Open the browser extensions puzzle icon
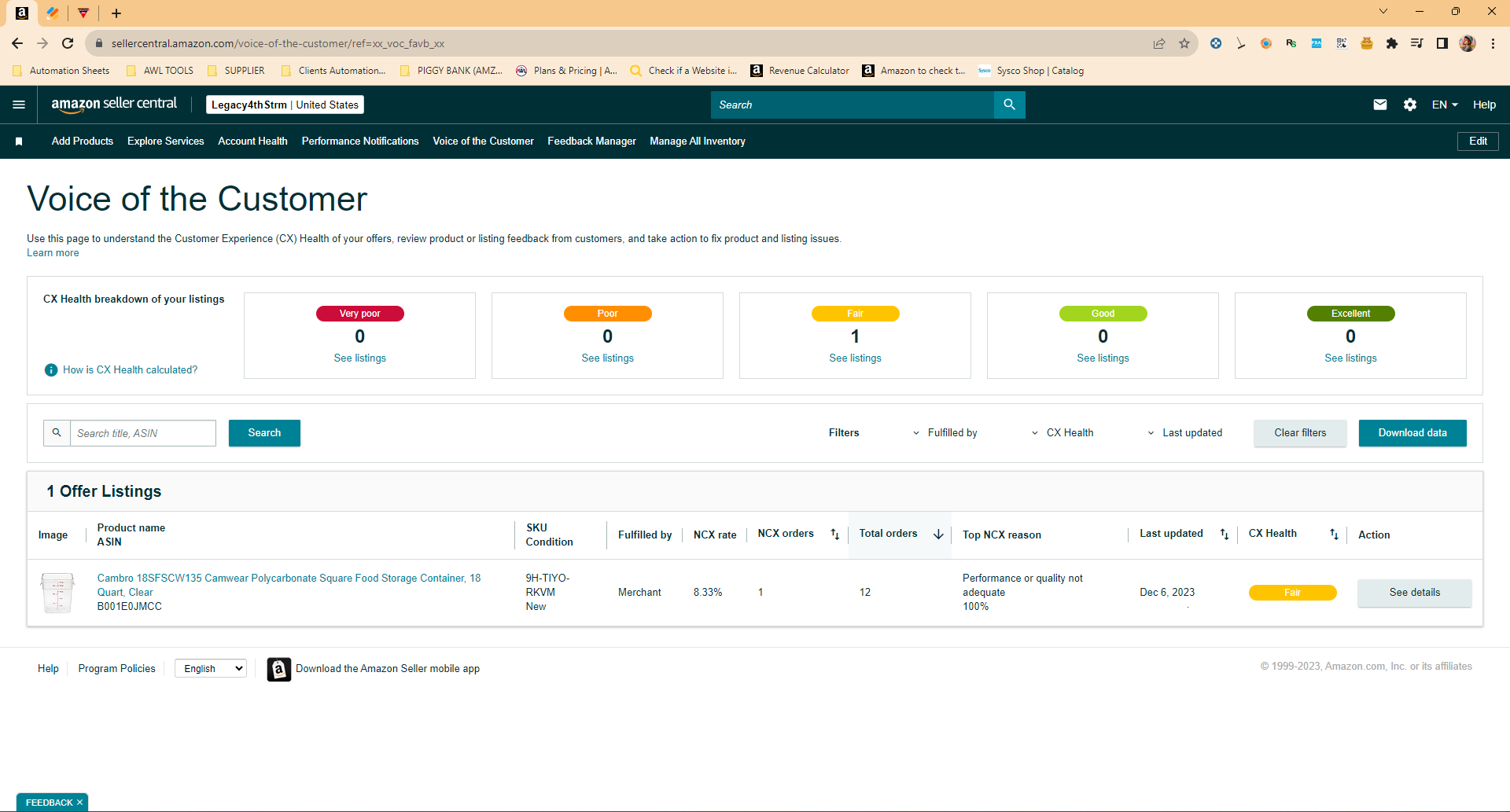The image size is (1510, 812). [x=1392, y=43]
